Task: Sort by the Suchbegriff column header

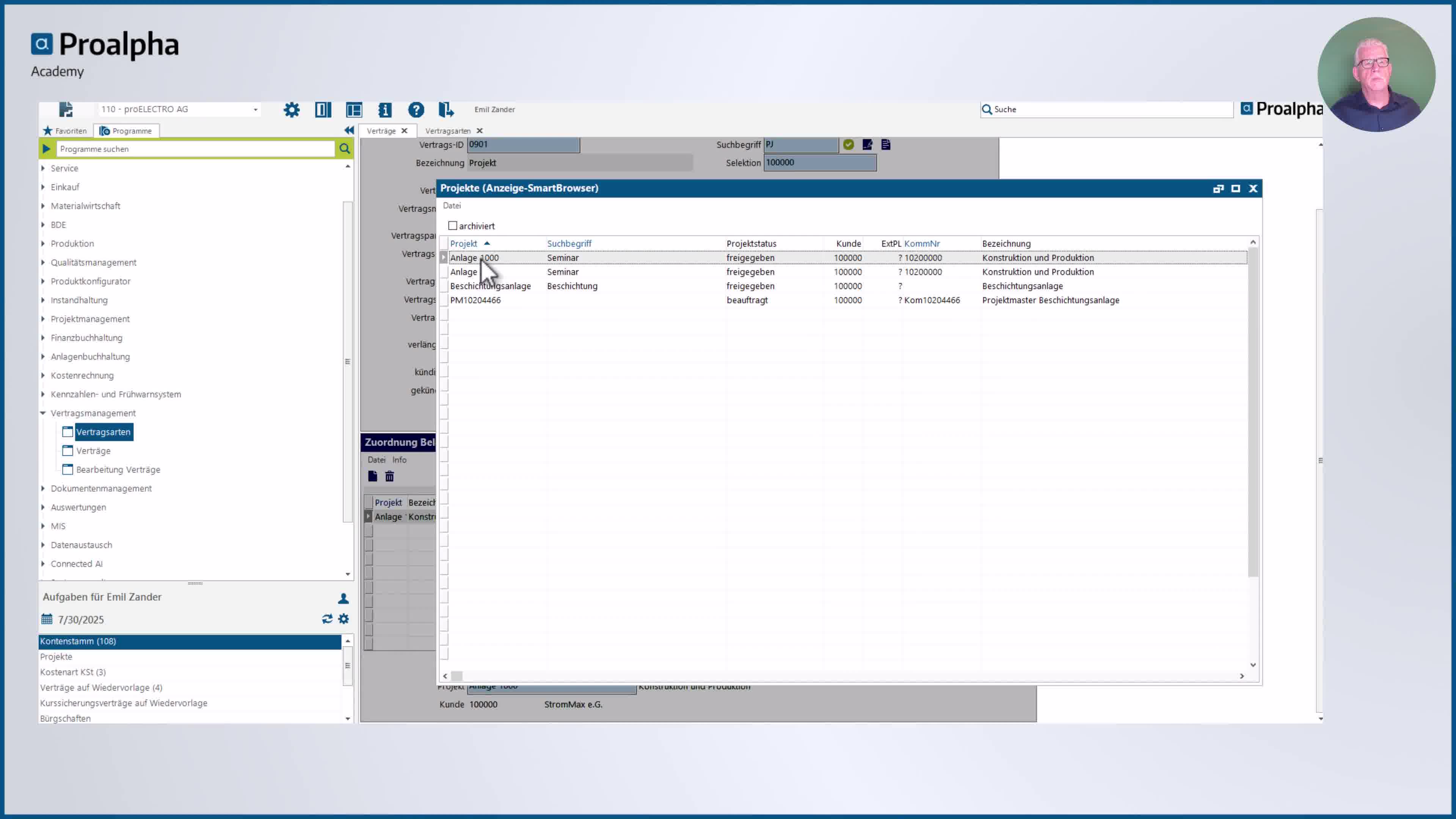Action: [x=569, y=243]
